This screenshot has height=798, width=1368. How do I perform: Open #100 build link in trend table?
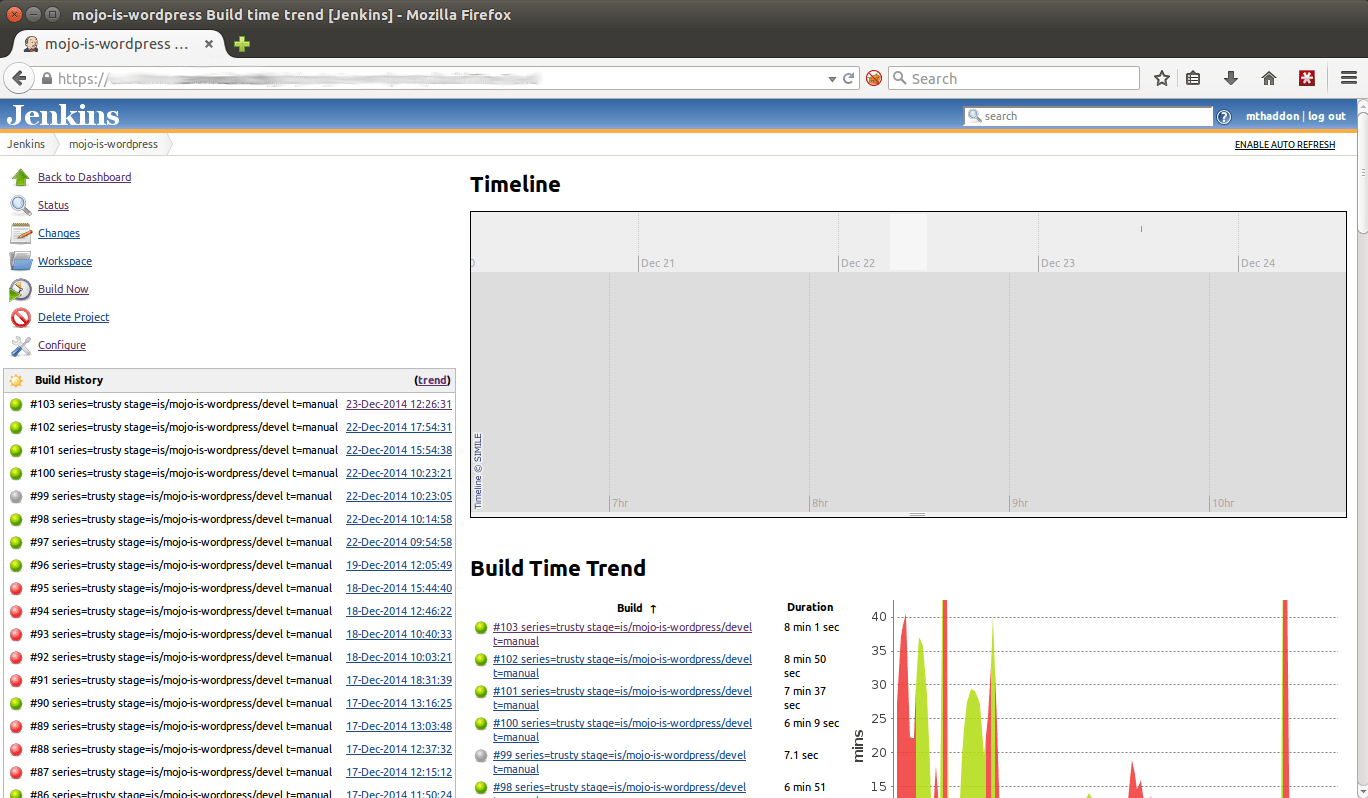pyautogui.click(x=622, y=731)
